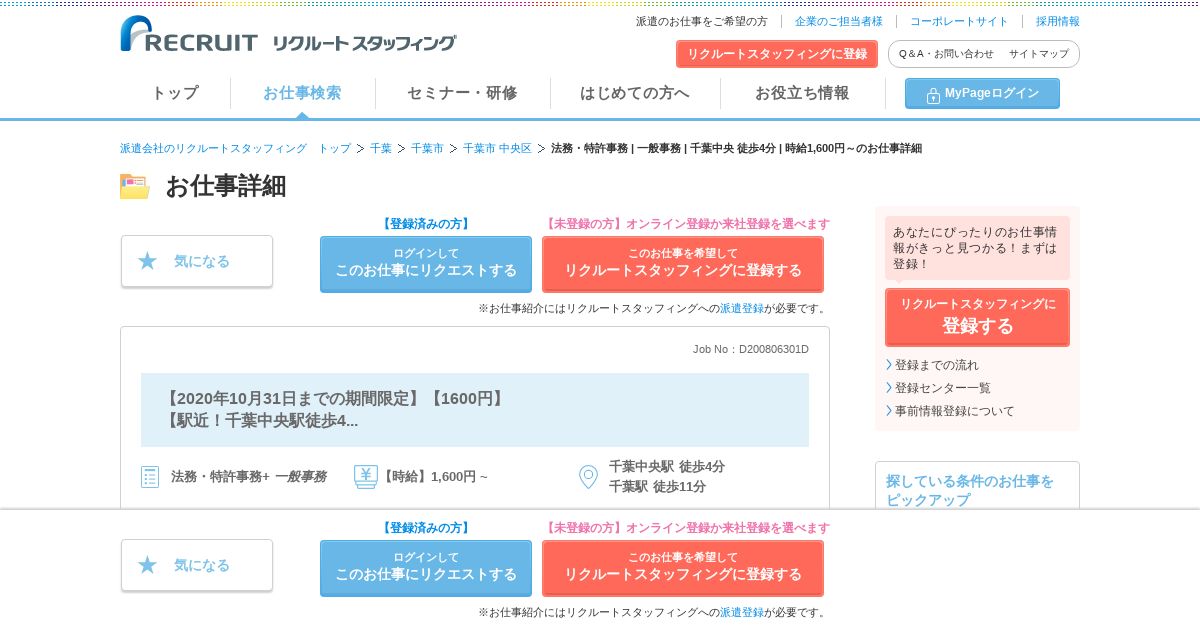Open the お仕事検索 navigation tab
The image size is (1200, 630).
tap(302, 93)
